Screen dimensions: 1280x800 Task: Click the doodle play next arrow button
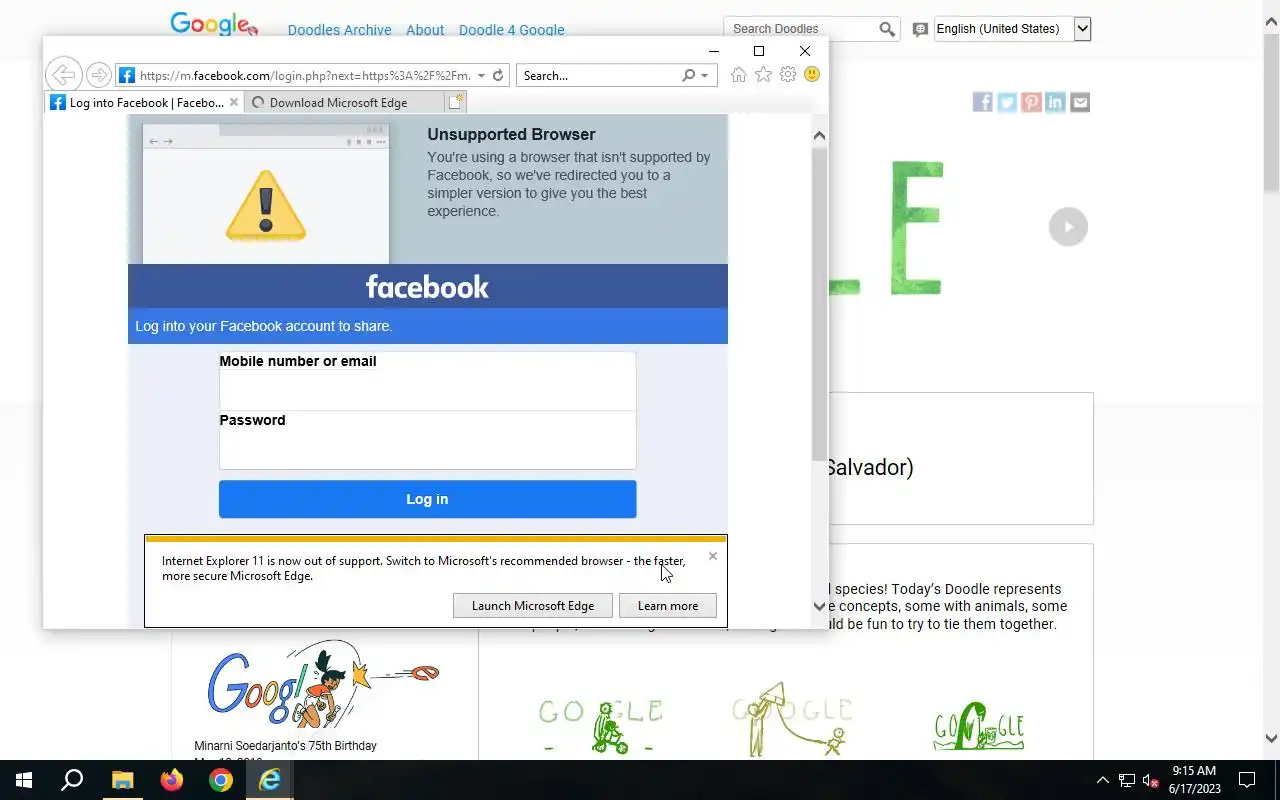1068,227
